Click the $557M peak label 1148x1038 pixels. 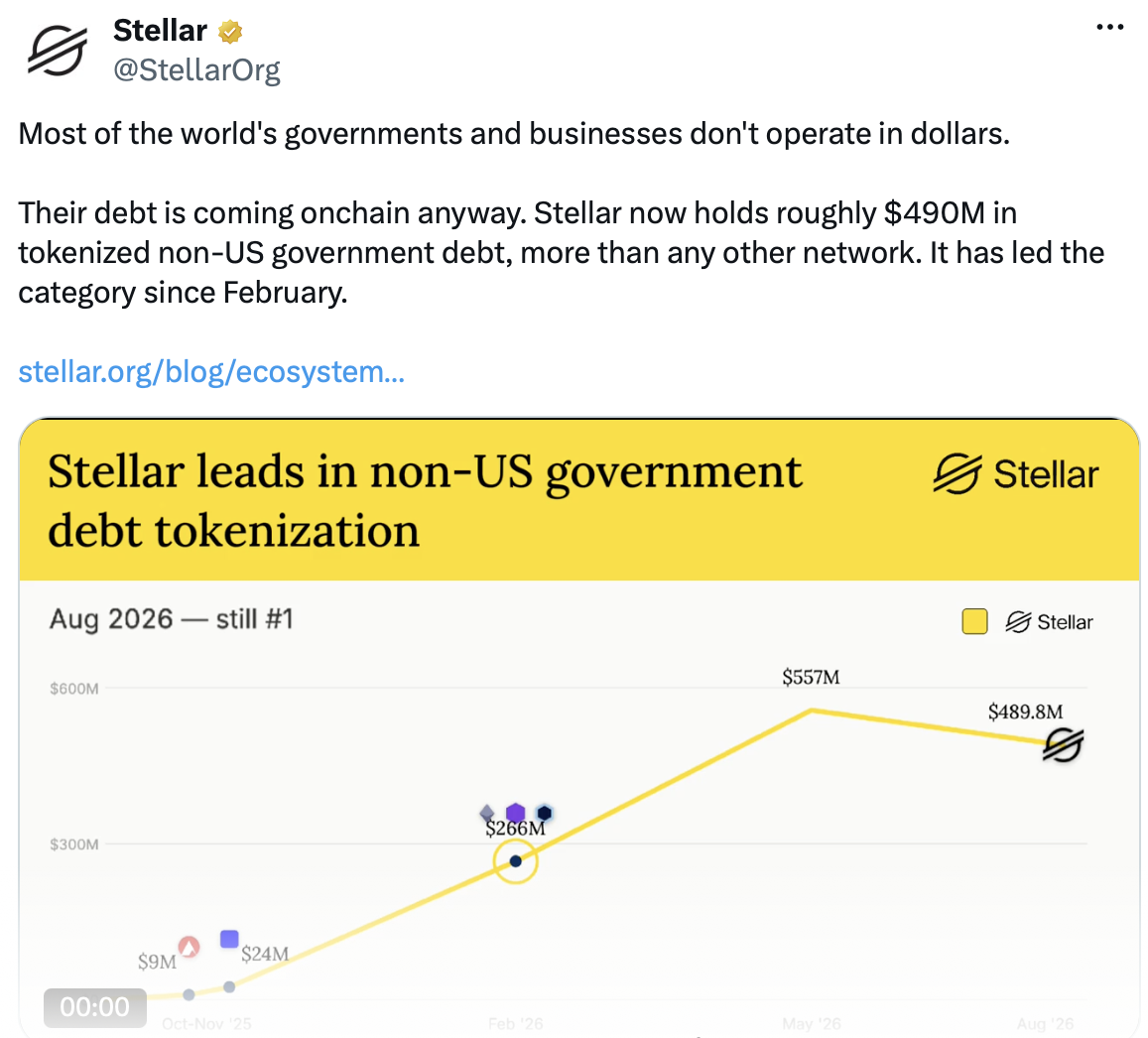pos(811,677)
